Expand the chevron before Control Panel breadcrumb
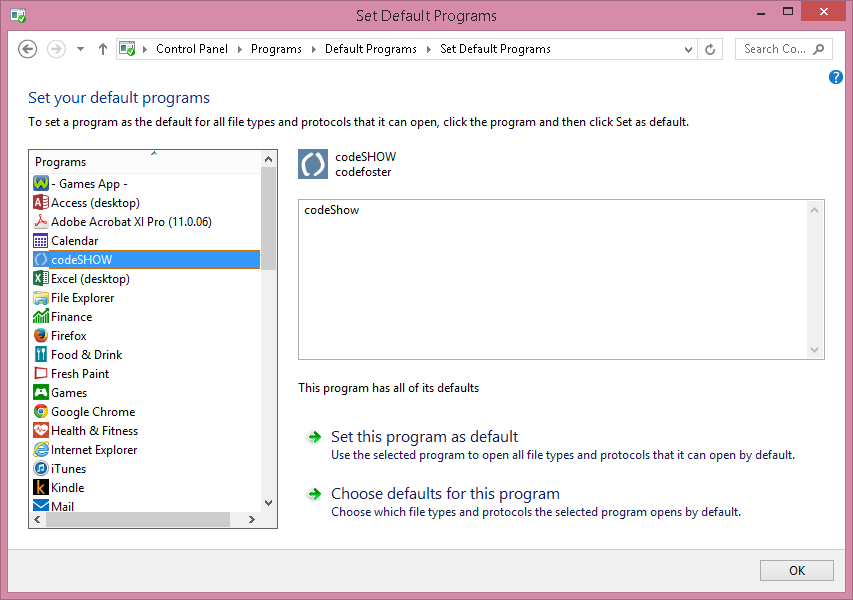Viewport: 853px width, 600px height. point(145,50)
